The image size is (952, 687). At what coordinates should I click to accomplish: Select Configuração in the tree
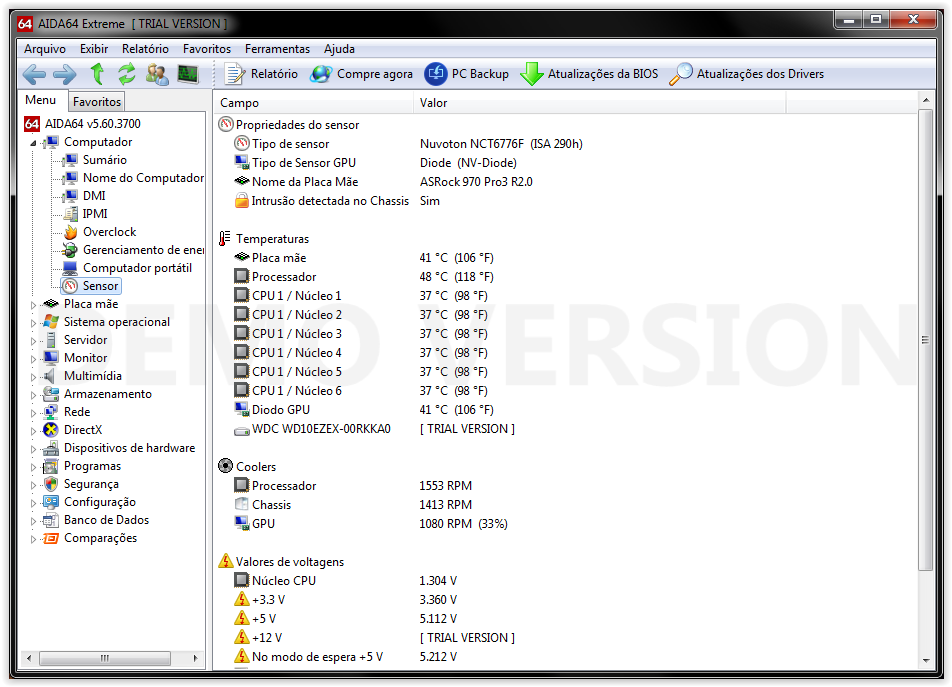tap(100, 502)
